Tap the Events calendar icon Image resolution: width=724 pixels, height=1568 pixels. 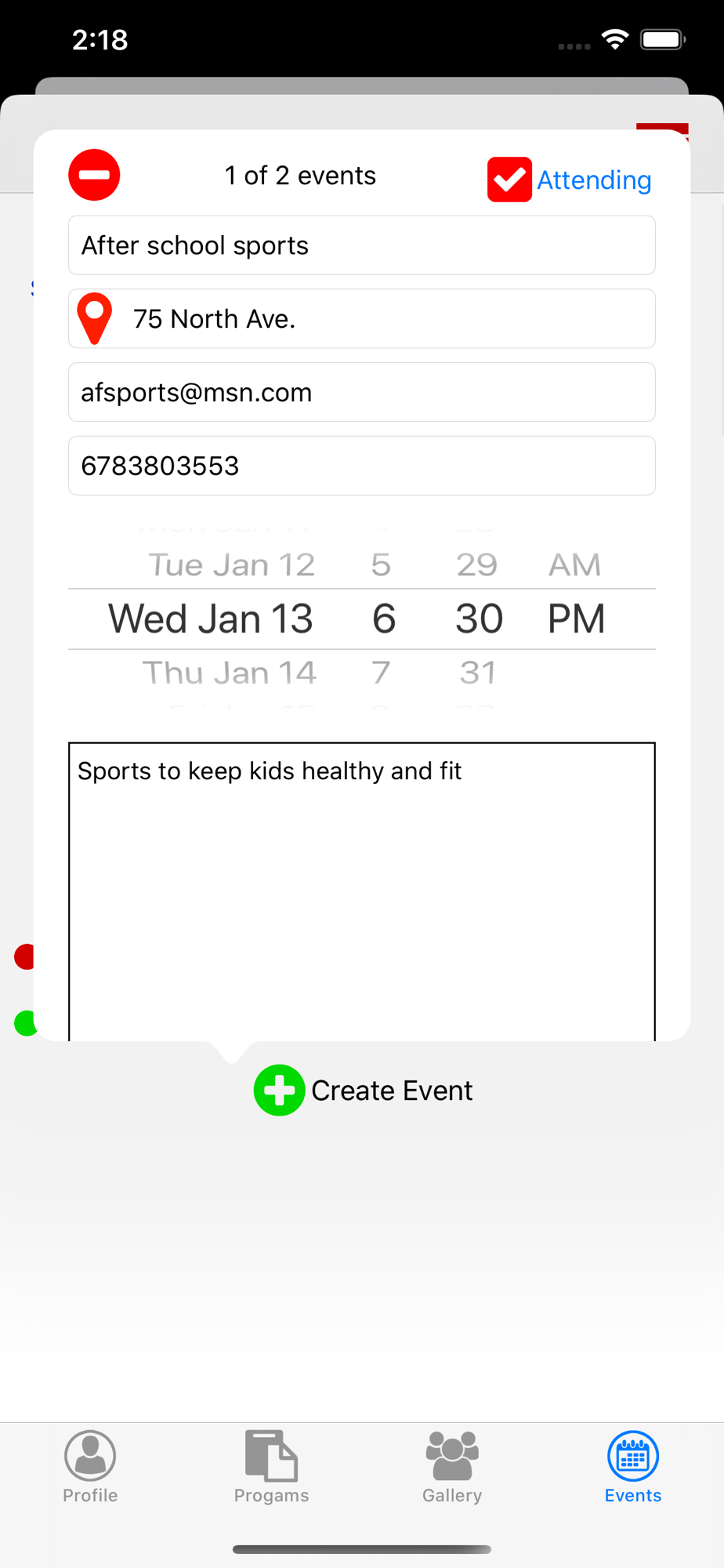[633, 1456]
